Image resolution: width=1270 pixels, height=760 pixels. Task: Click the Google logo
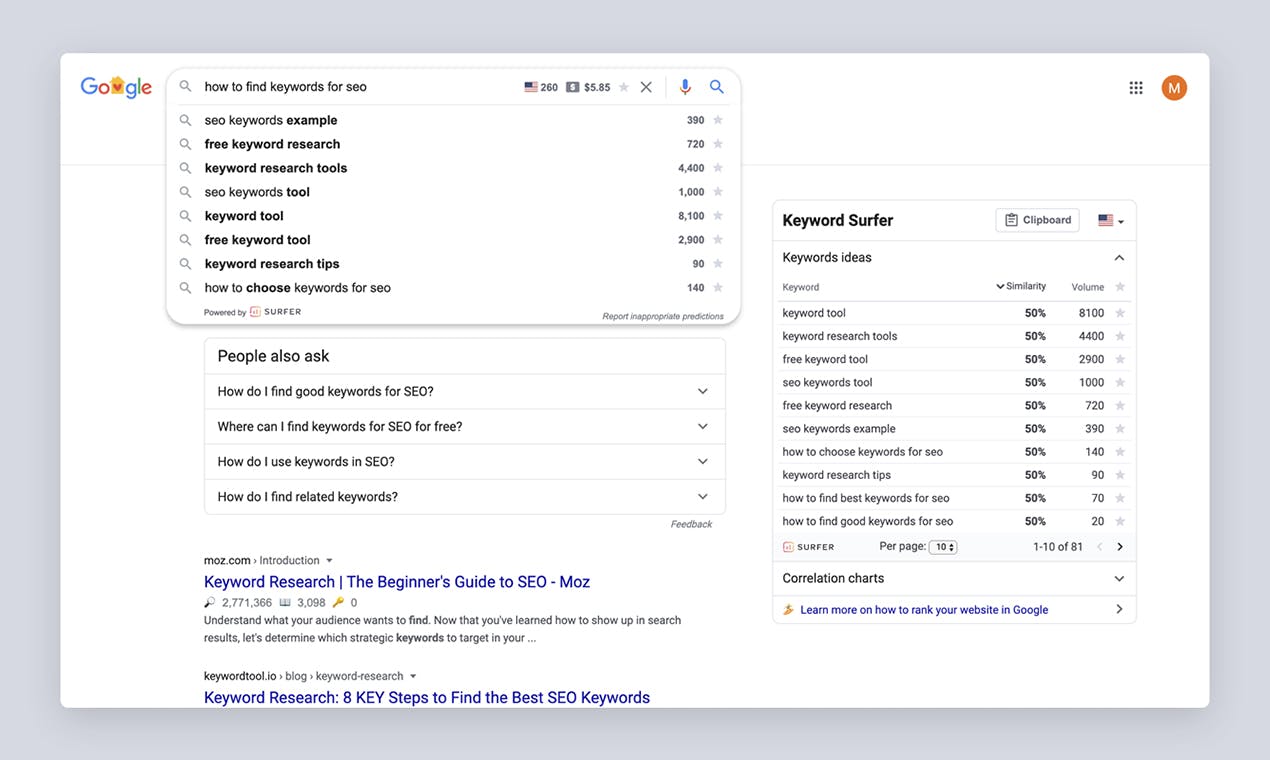[x=116, y=87]
